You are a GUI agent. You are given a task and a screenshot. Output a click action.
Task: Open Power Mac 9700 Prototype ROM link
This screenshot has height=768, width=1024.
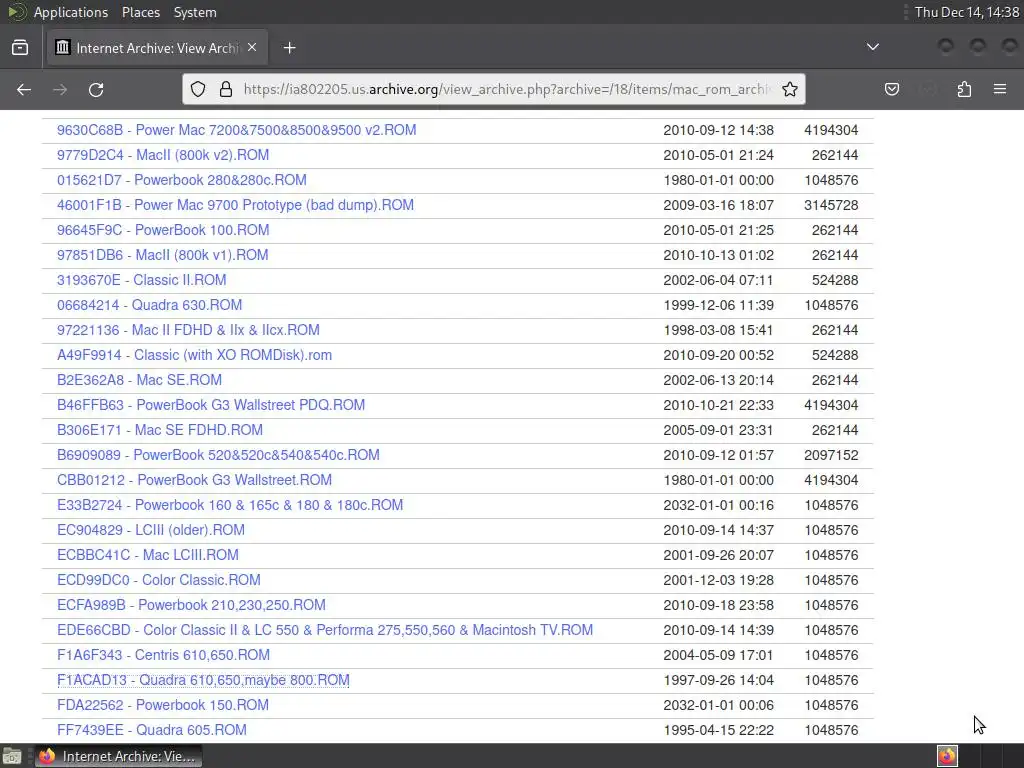[235, 205]
